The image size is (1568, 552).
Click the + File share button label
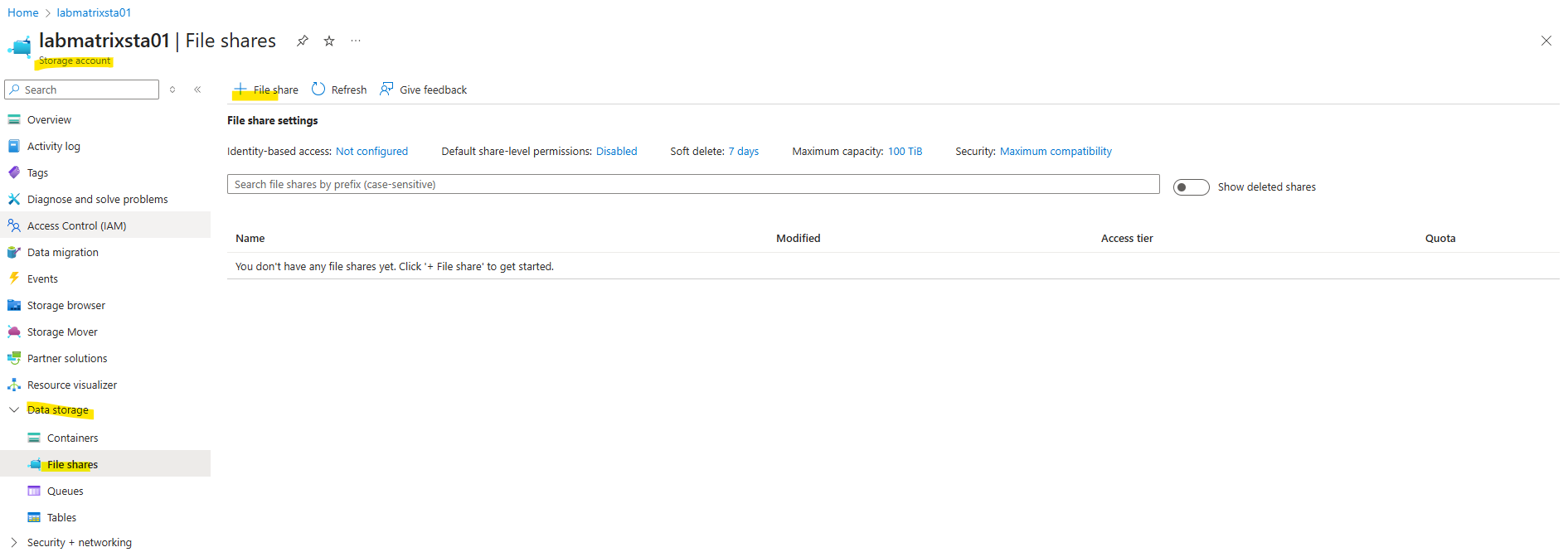276,90
